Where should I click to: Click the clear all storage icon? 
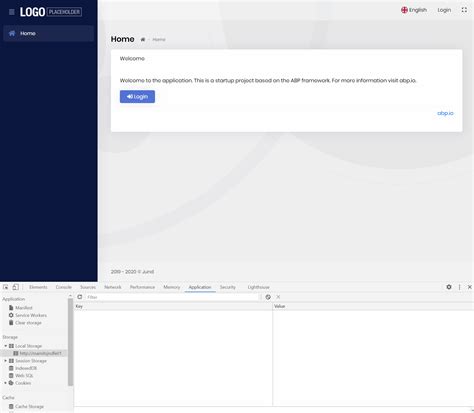[268, 297]
